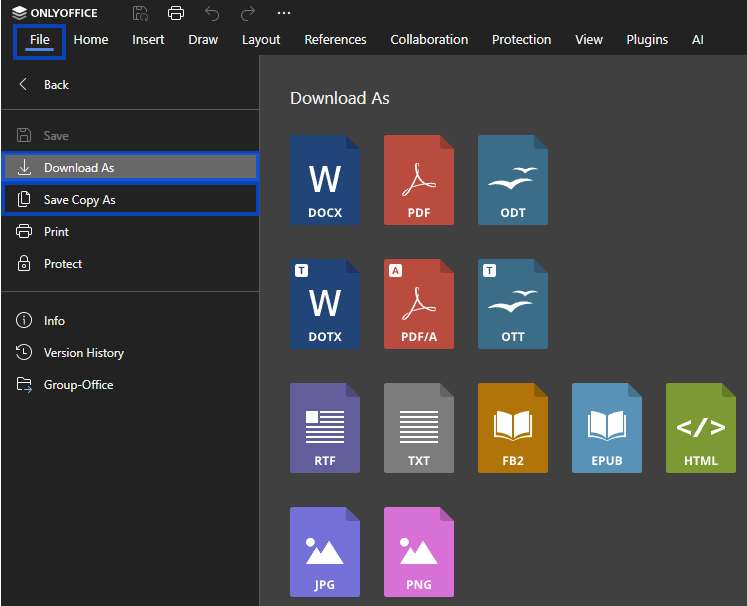Select the DOTX template format
The width and height of the screenshot is (747, 606).
(x=325, y=304)
